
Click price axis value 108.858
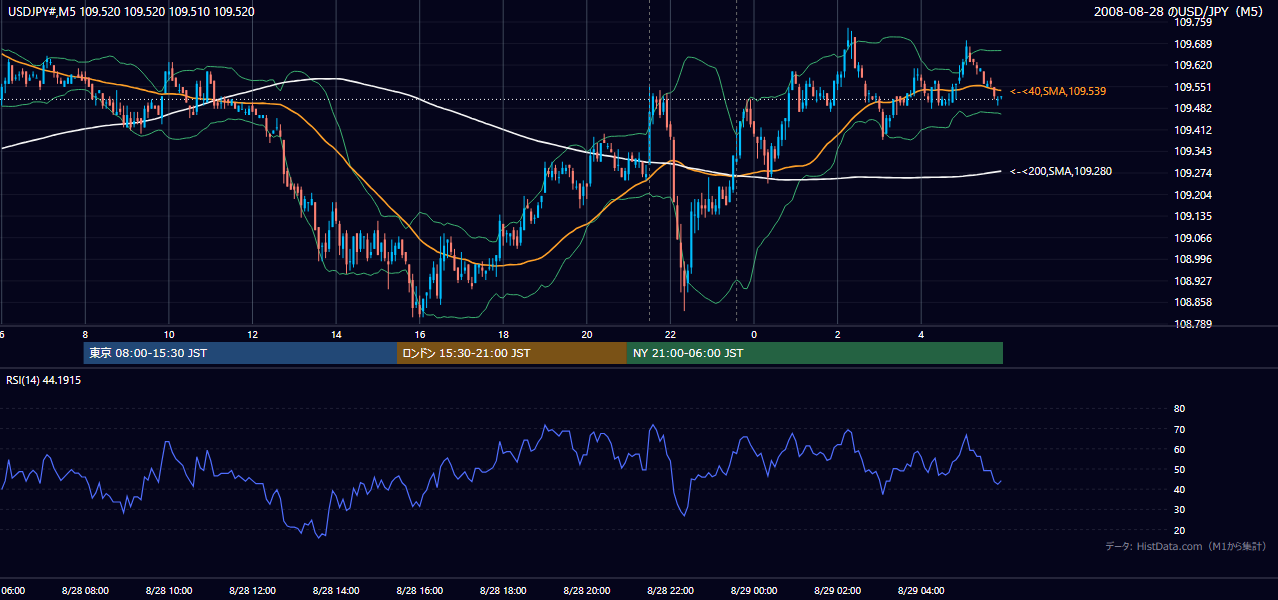[1192, 302]
